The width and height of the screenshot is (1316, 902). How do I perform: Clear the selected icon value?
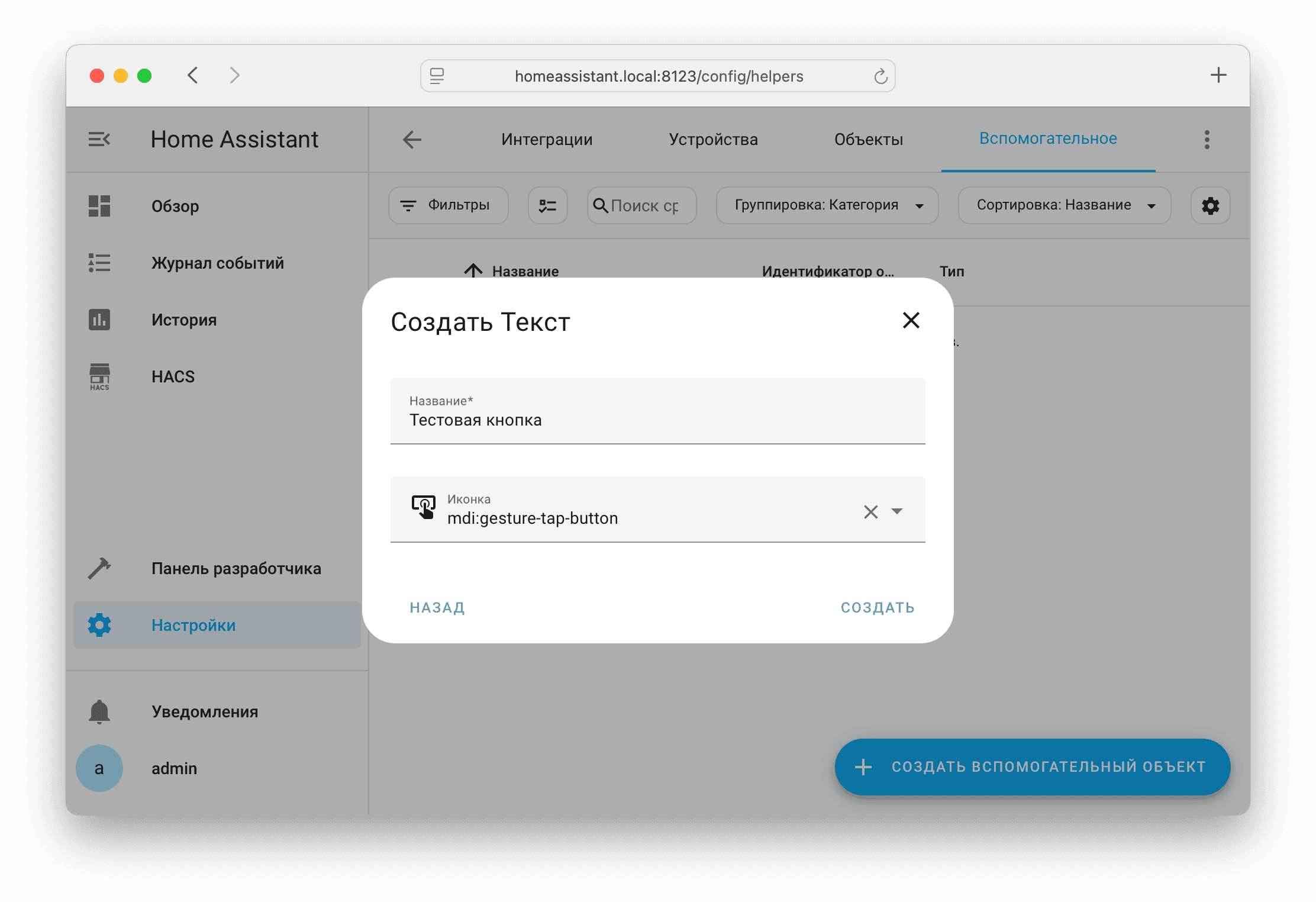point(870,511)
